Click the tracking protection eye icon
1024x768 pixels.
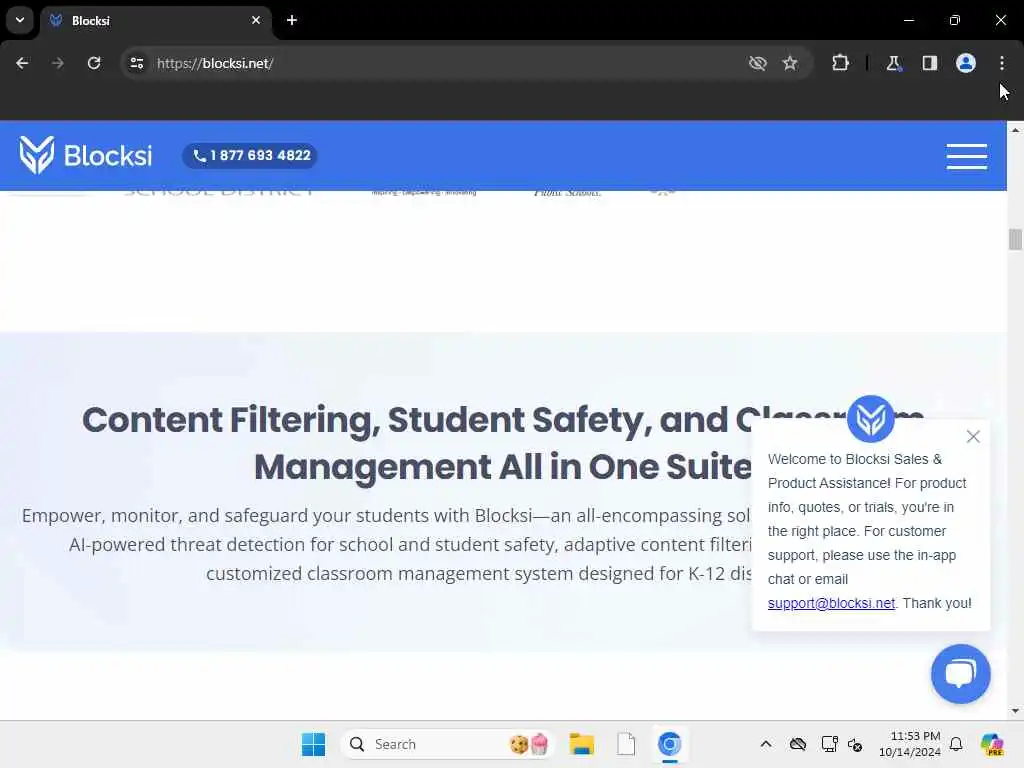click(x=758, y=63)
